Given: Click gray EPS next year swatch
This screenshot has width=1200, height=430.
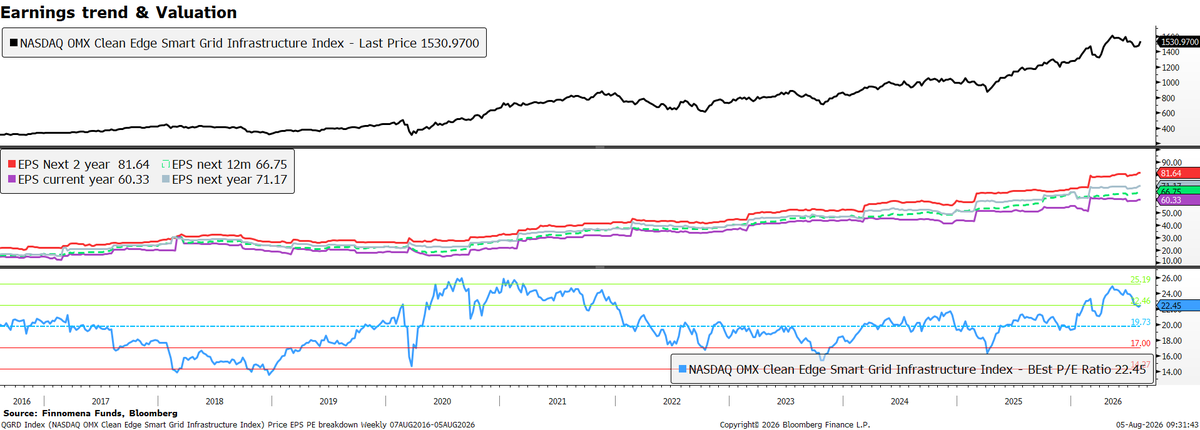Looking at the screenshot, I should coord(165,179).
